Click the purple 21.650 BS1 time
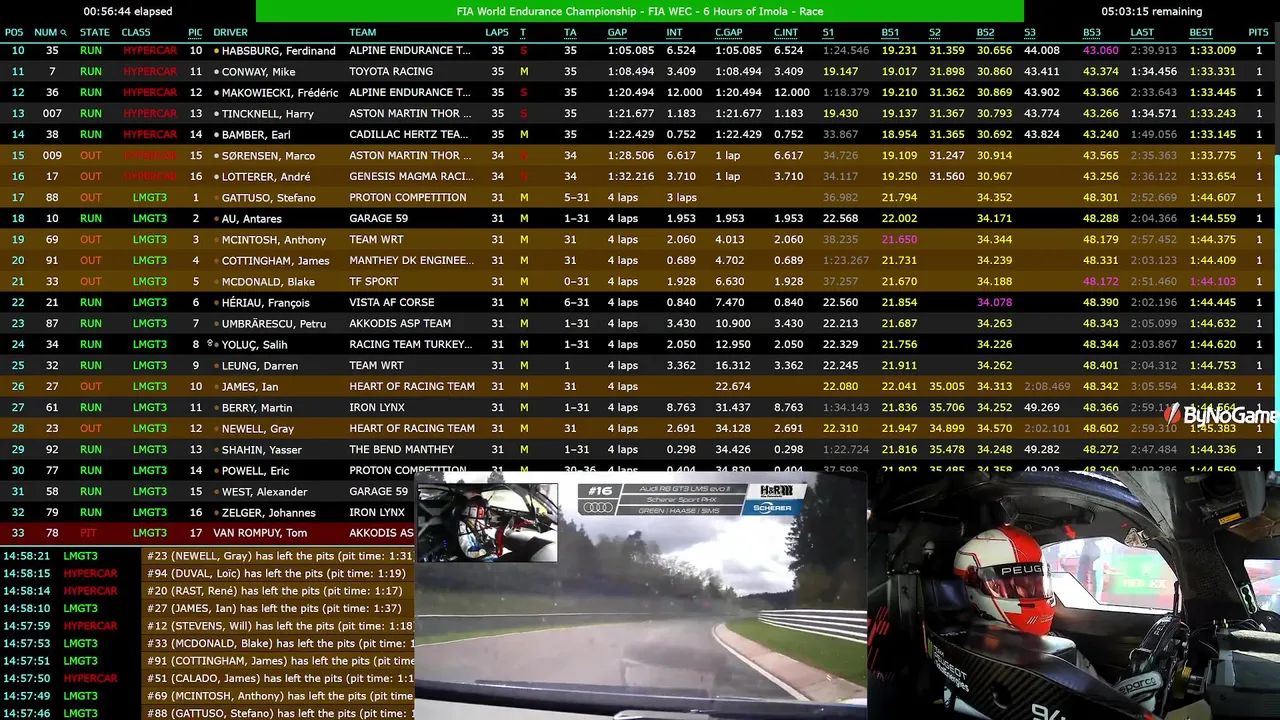1280x720 pixels. pos(899,240)
